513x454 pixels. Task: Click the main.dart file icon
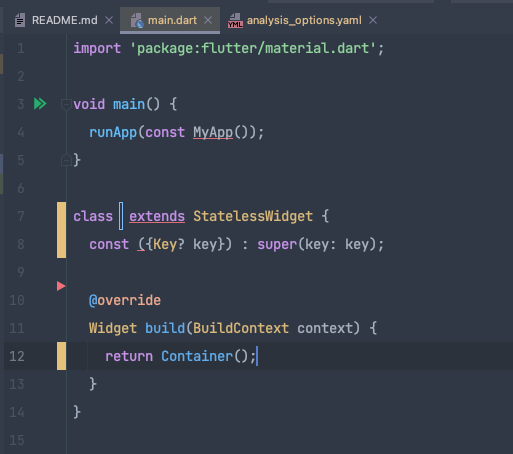[137, 20]
